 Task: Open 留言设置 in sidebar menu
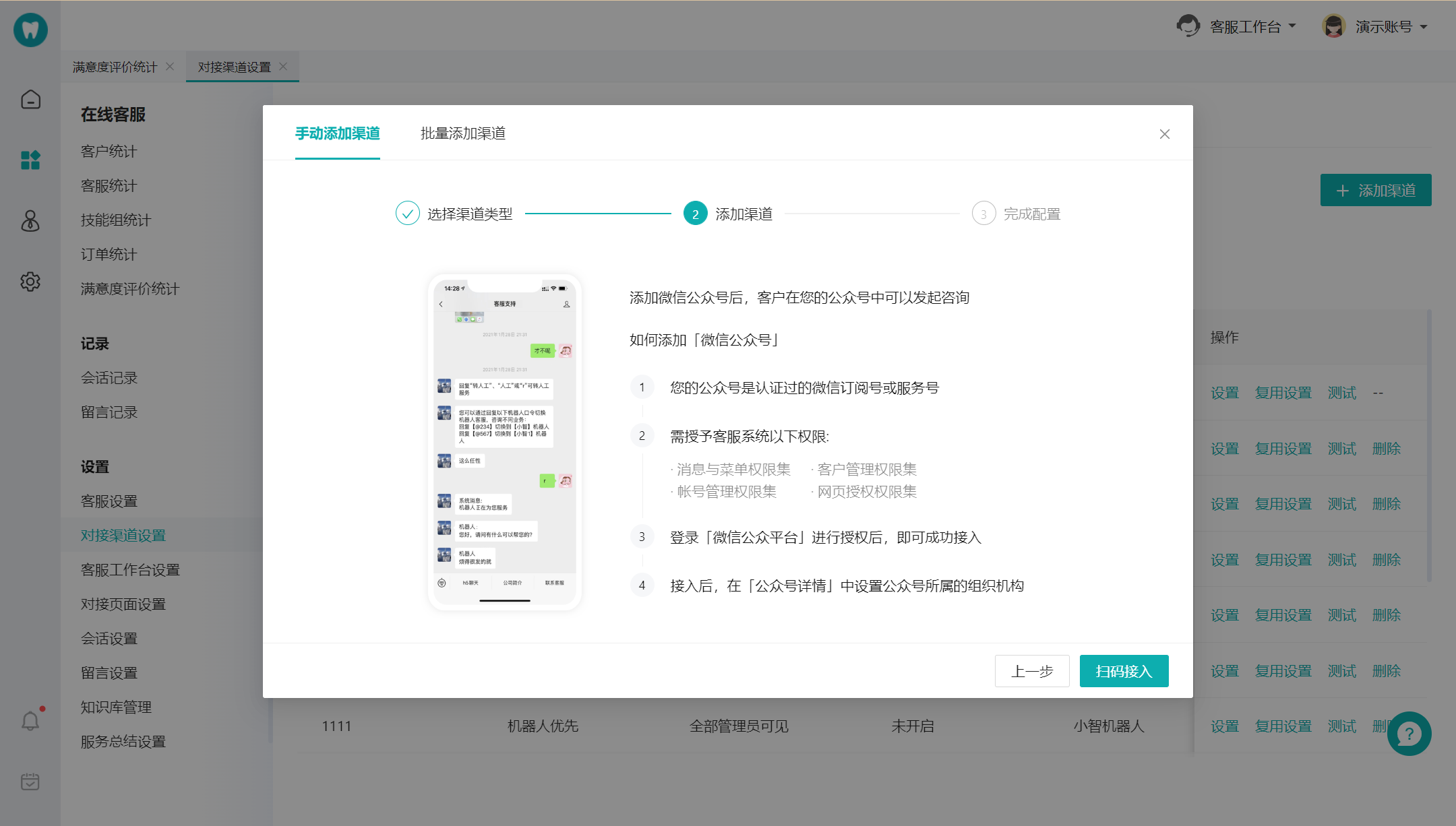[x=109, y=672]
